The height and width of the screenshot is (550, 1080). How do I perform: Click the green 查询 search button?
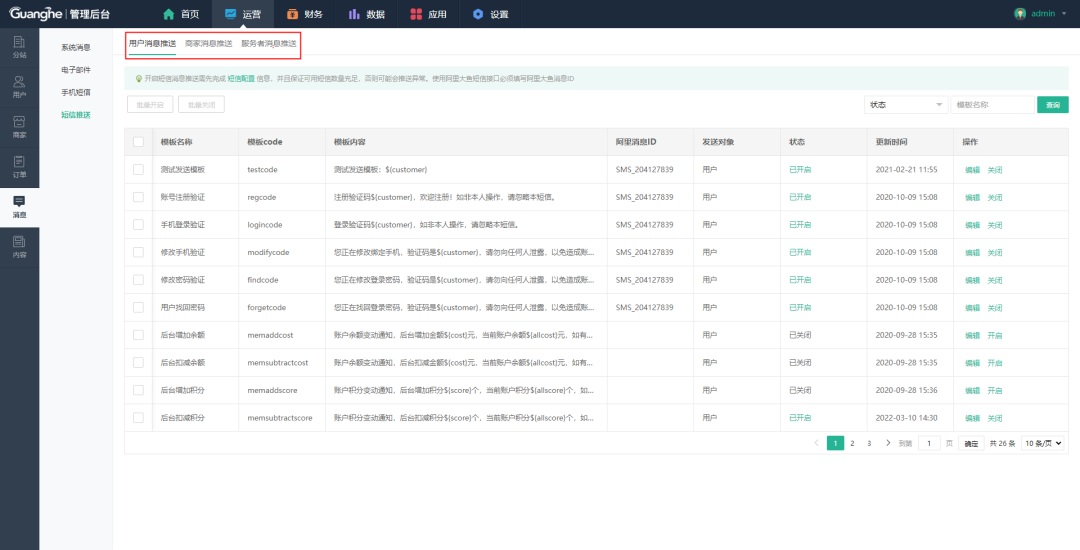tap(1052, 105)
